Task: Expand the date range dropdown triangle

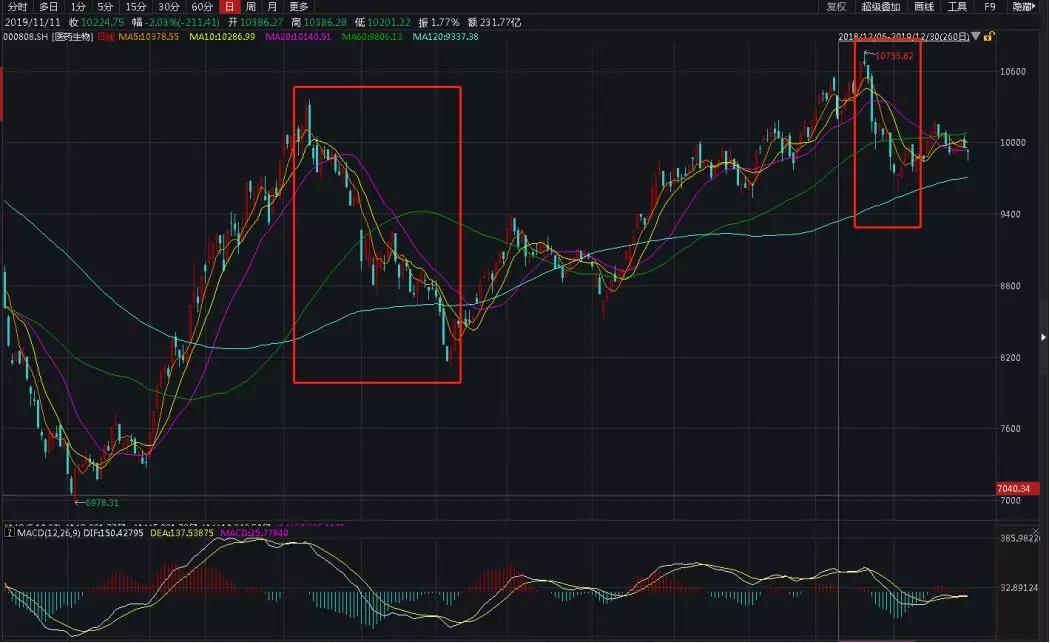Action: tap(976, 36)
